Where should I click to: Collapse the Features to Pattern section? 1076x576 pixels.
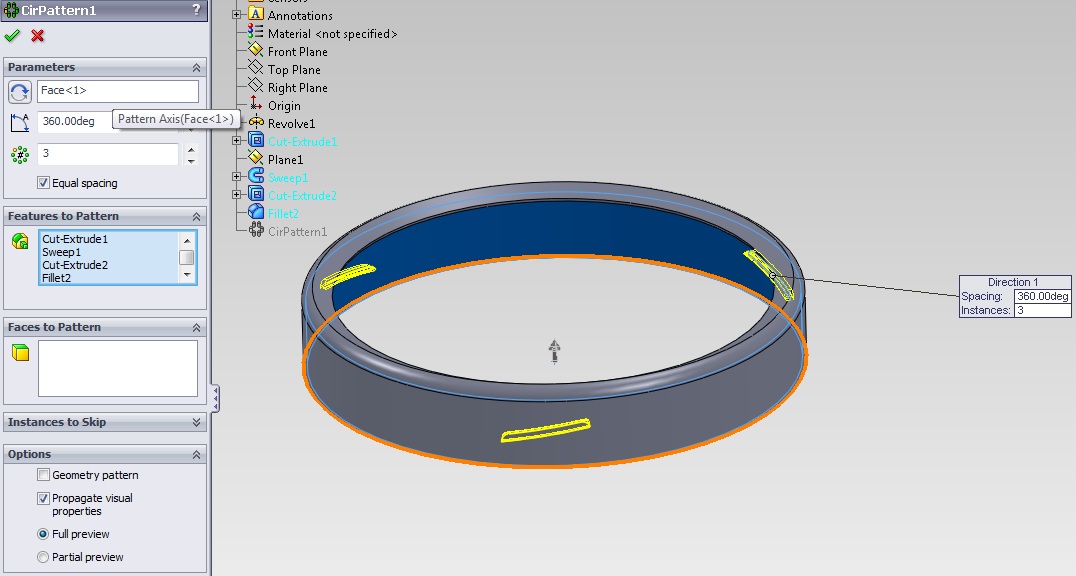pyautogui.click(x=196, y=216)
